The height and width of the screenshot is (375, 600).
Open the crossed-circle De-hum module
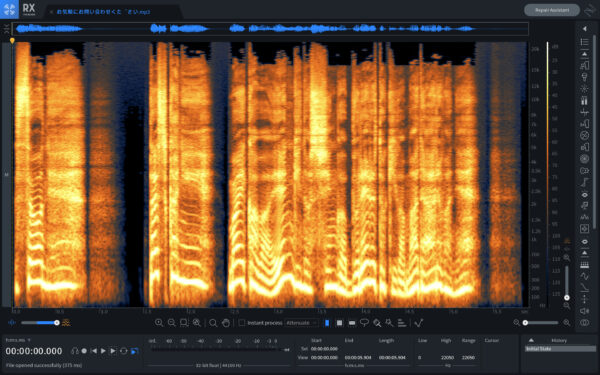tap(584, 135)
